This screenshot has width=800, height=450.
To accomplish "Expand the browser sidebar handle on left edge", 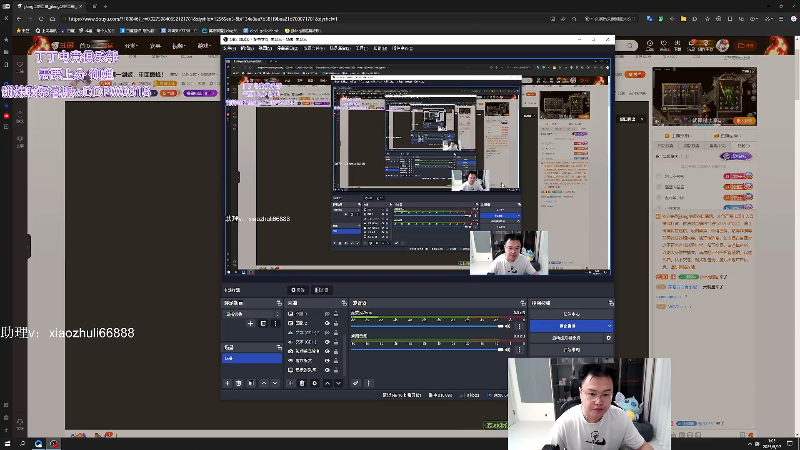I will pyautogui.click(x=28, y=246).
